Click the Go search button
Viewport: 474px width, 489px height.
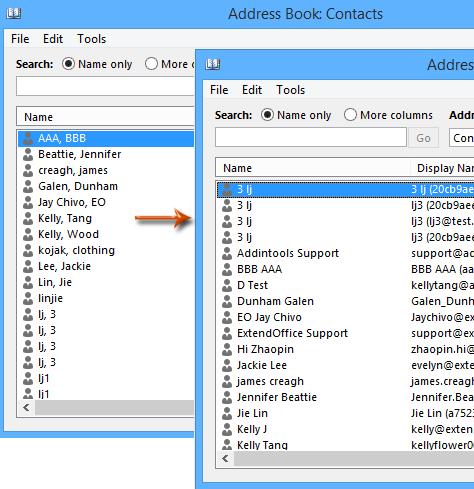[423, 138]
